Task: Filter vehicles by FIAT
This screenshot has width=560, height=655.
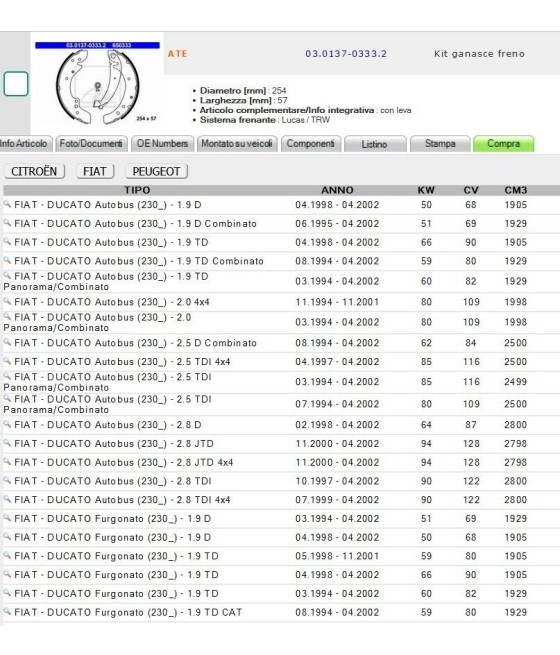Action: point(95,171)
